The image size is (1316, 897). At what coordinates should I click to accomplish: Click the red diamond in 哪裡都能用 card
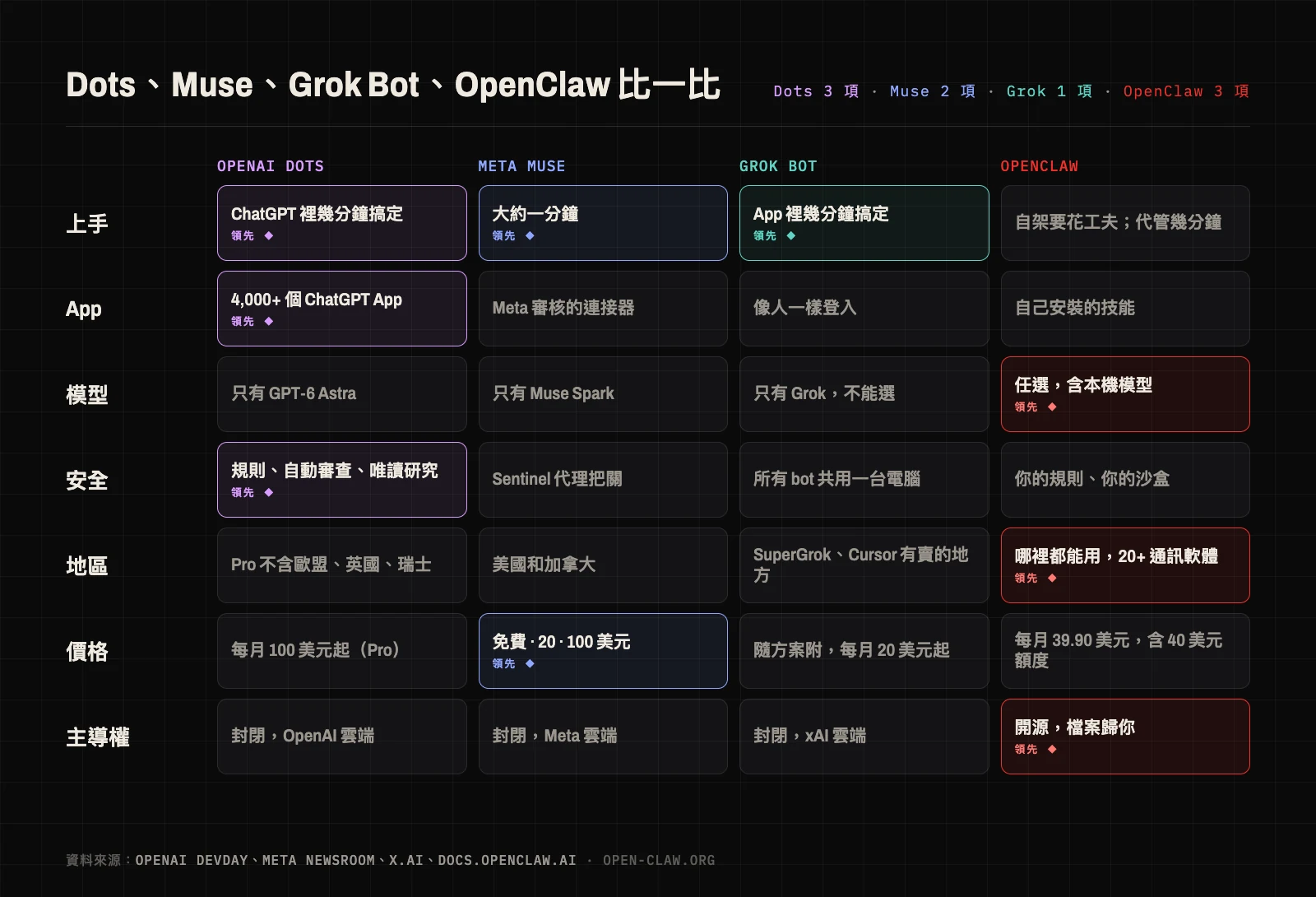pos(1052,579)
